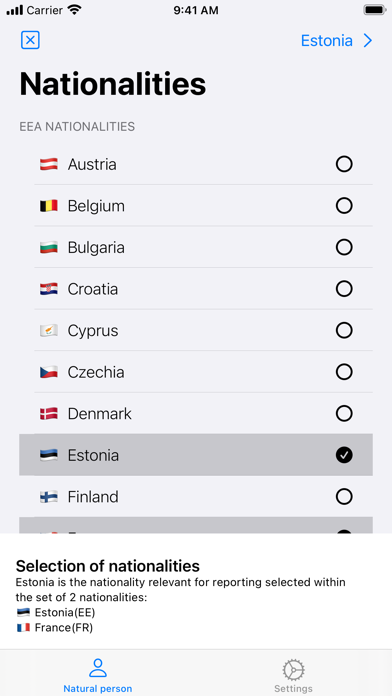The image size is (392, 696).
Task: Select the Bulgaria radio button
Action: pyautogui.click(x=344, y=247)
